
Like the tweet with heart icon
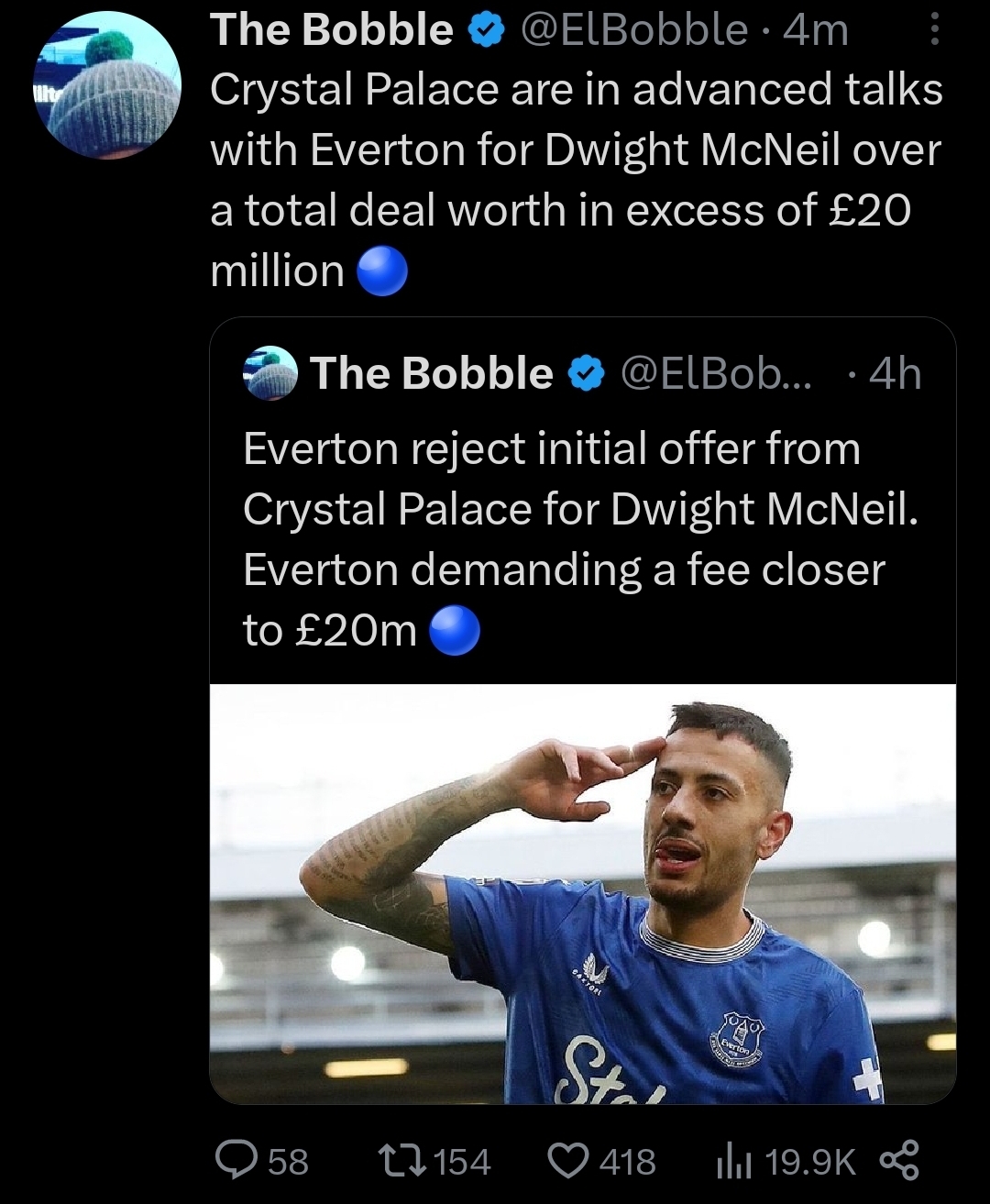[x=568, y=1161]
